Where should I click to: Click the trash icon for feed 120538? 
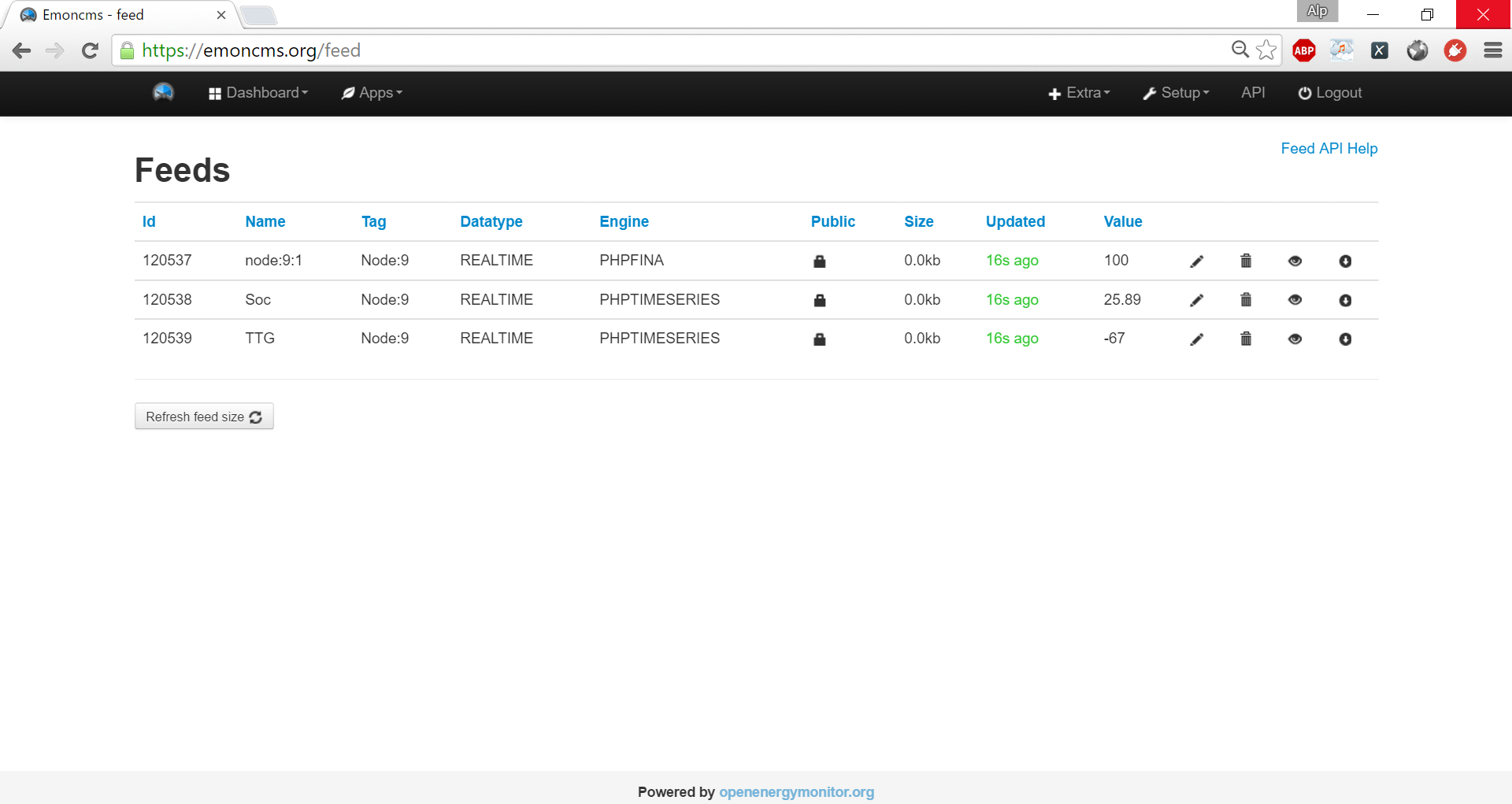coord(1245,300)
